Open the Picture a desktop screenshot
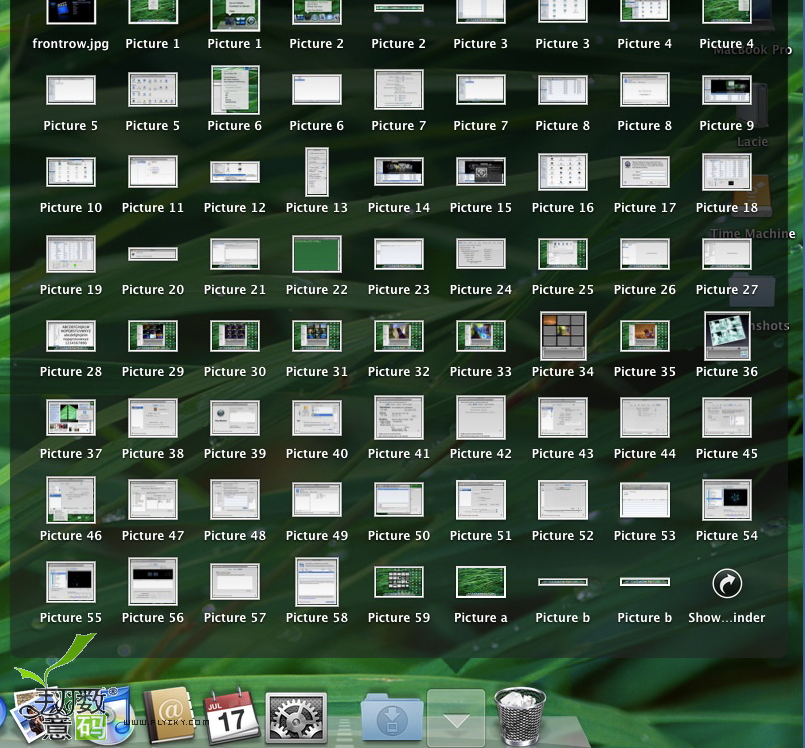Screen dimensions: 805x748 tap(481, 582)
